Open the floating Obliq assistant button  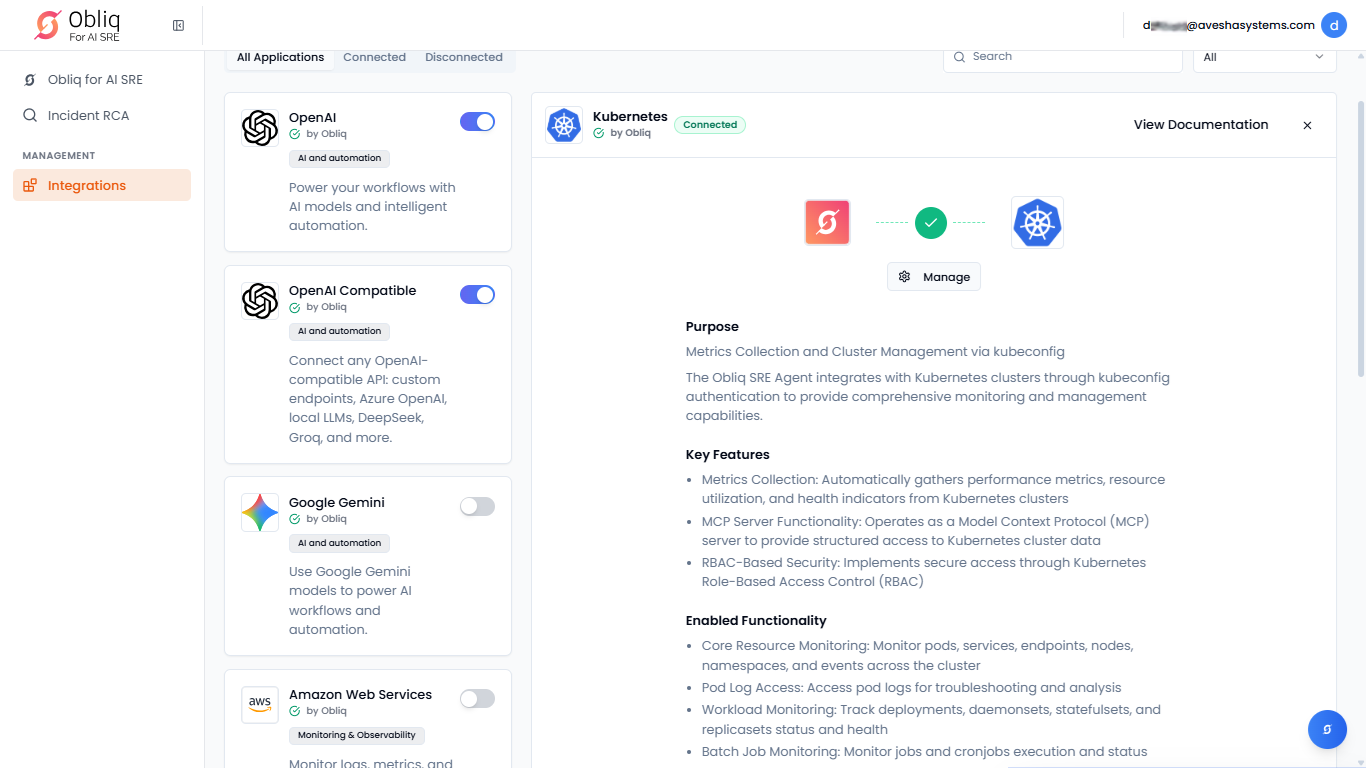(1327, 729)
